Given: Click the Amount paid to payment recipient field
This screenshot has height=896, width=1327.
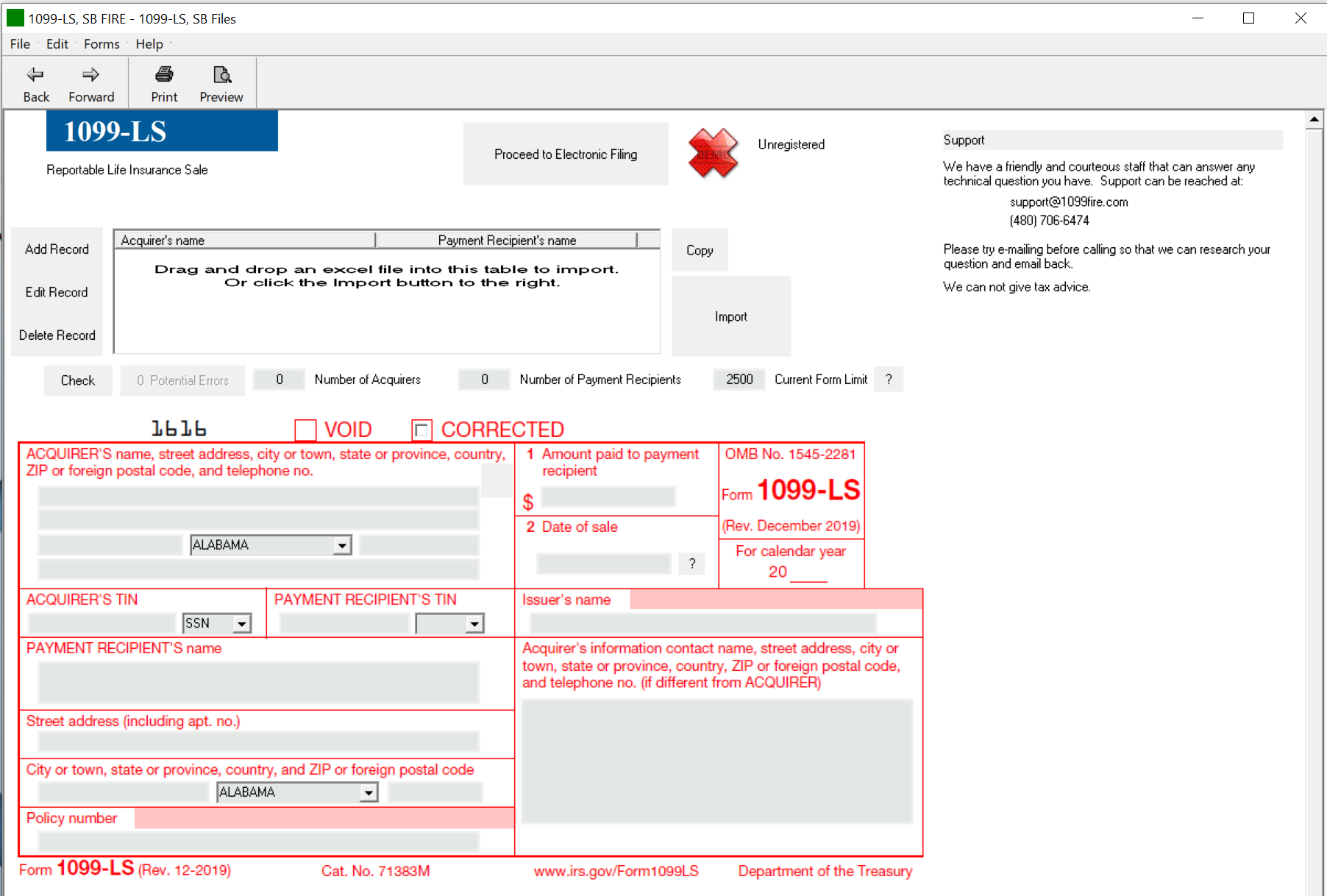Looking at the screenshot, I should [x=608, y=497].
